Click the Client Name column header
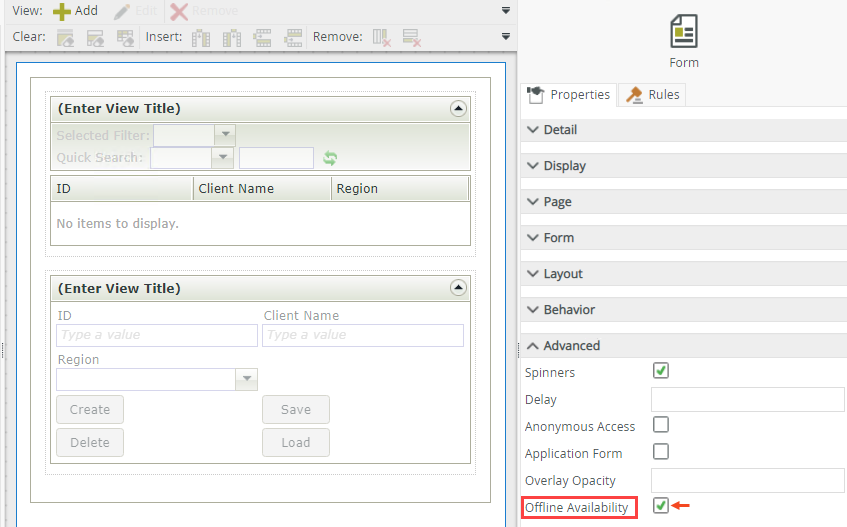847x527 pixels. 262,188
